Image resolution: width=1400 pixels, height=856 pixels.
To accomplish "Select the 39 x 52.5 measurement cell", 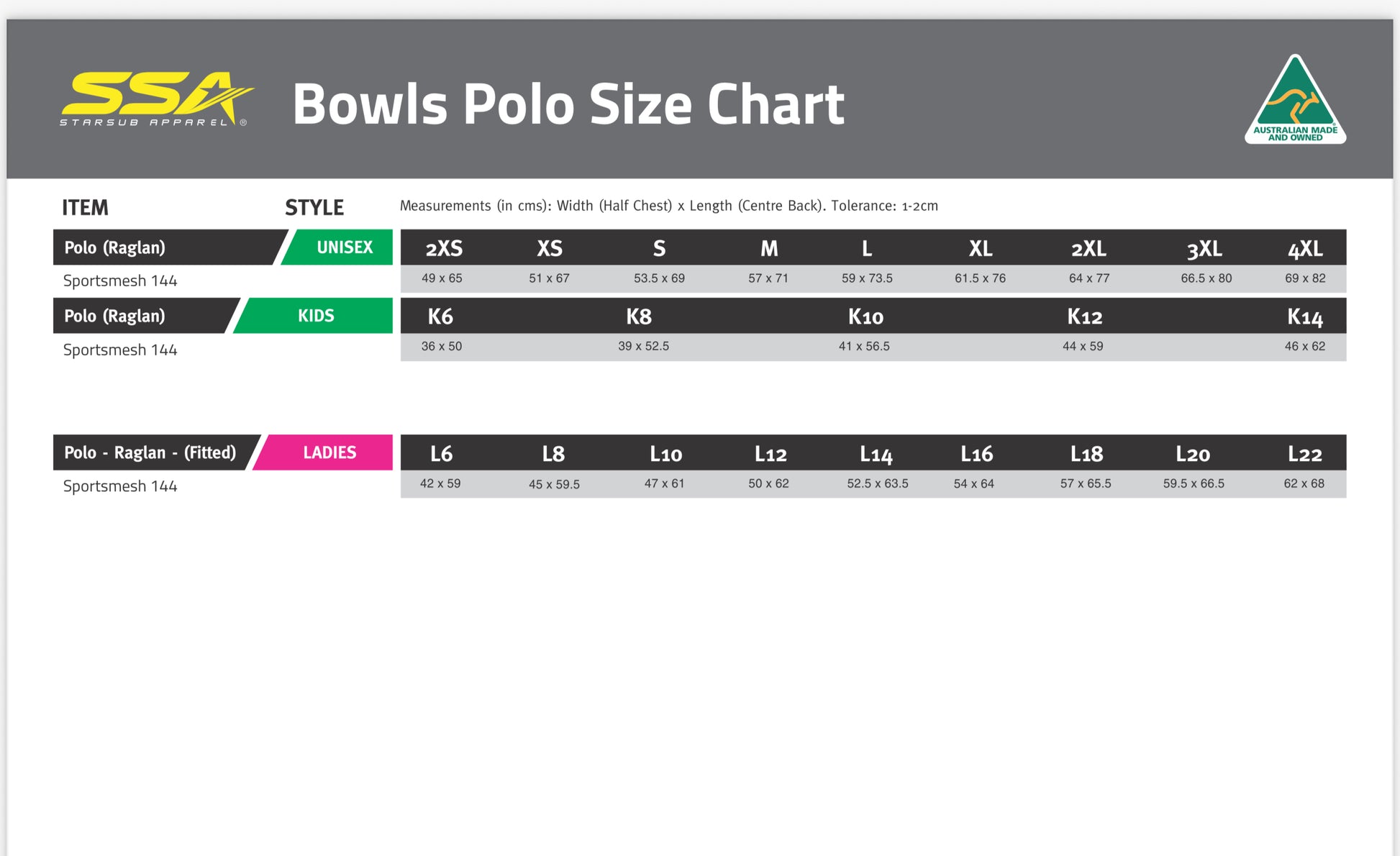I will coord(644,346).
